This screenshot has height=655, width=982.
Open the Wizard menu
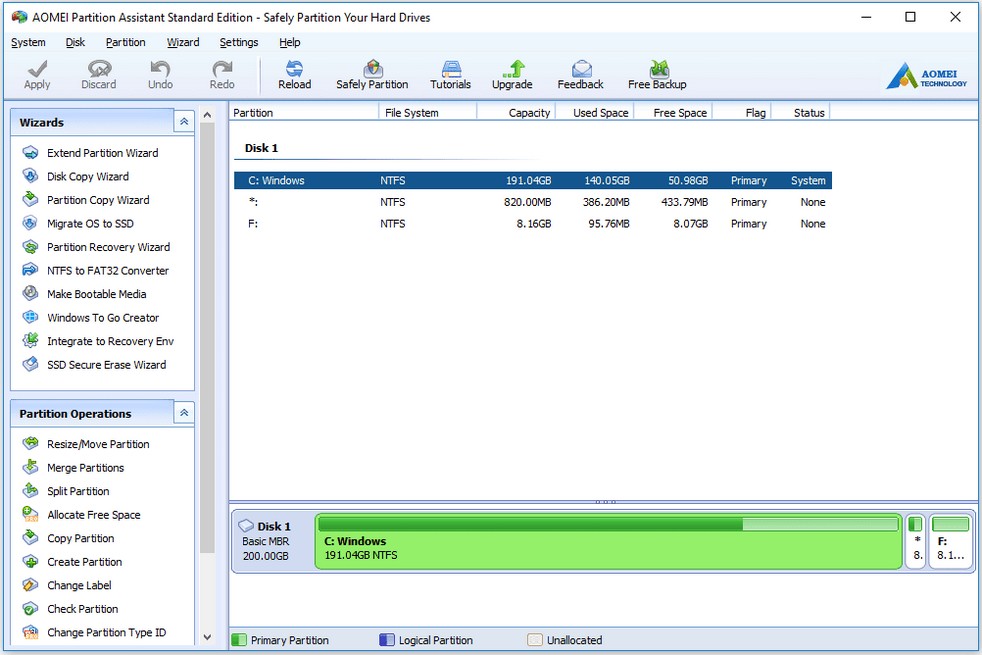pos(183,42)
